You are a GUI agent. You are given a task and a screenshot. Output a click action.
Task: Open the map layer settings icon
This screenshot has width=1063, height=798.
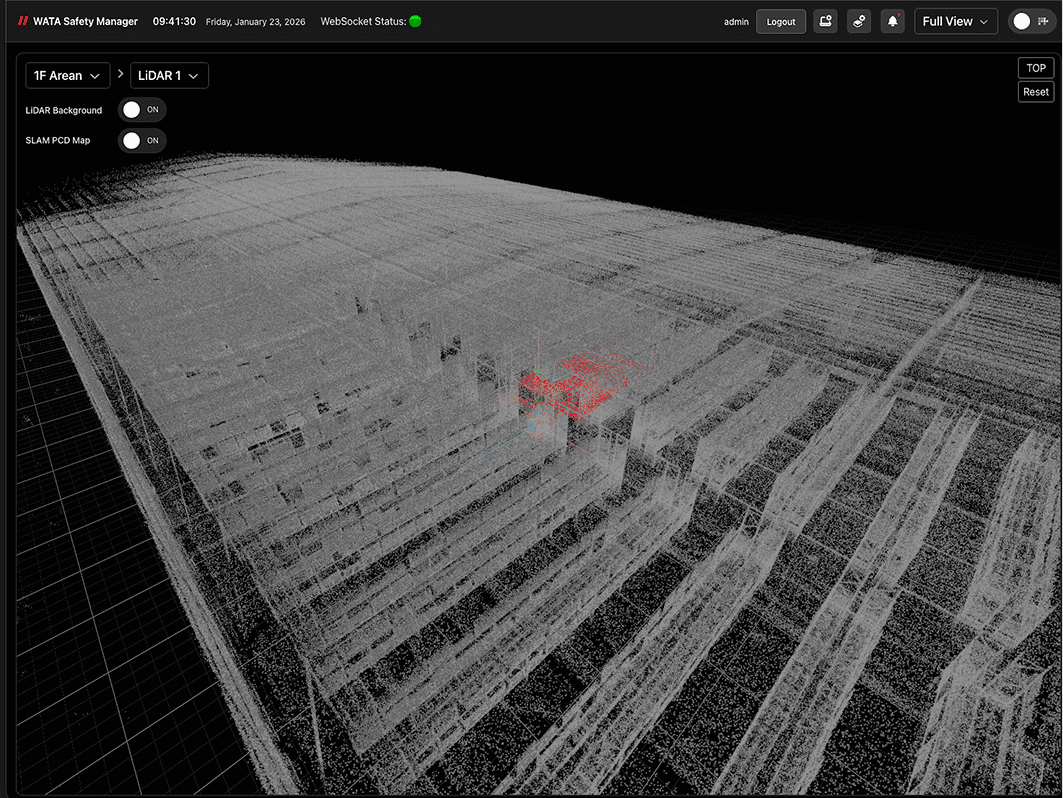tap(859, 22)
